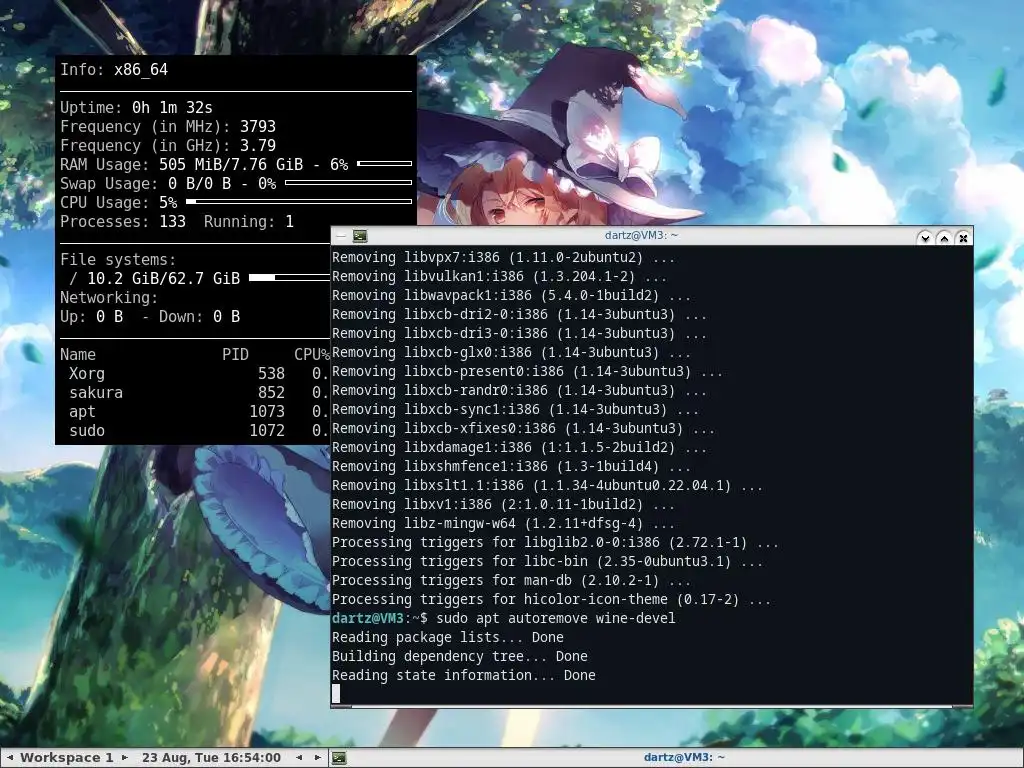1024x768 pixels.
Task: Click the 'Removing libxcb-xfixes0:i386' line
Action: point(524,428)
